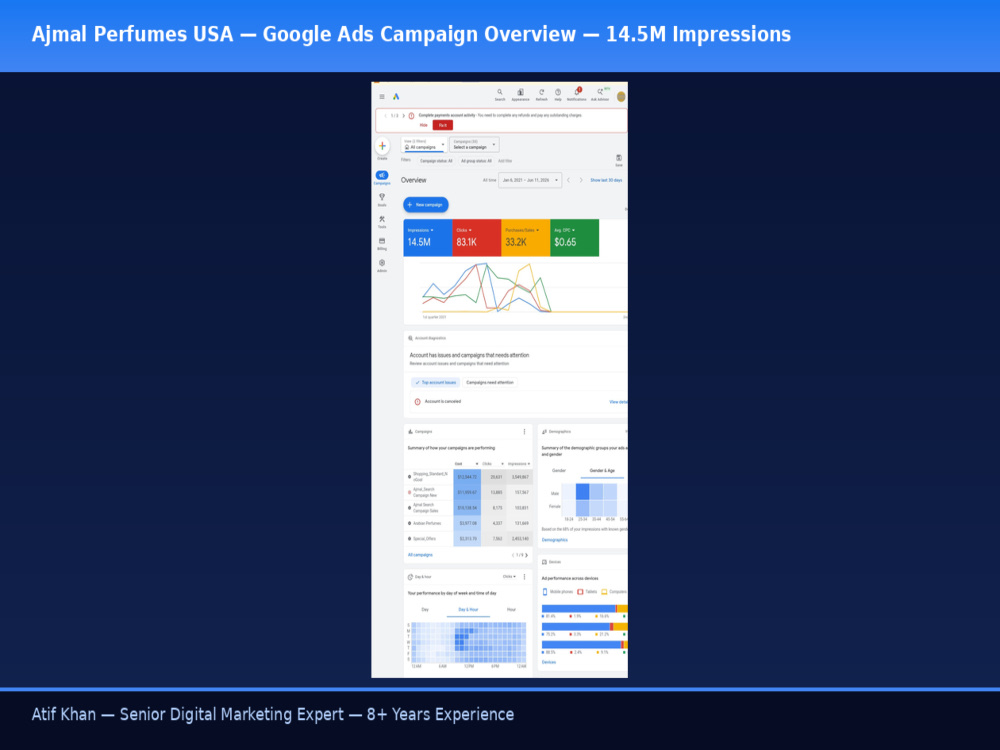This screenshot has width=1000, height=750.
Task: Click previous date range arrow
Action: [x=569, y=180]
